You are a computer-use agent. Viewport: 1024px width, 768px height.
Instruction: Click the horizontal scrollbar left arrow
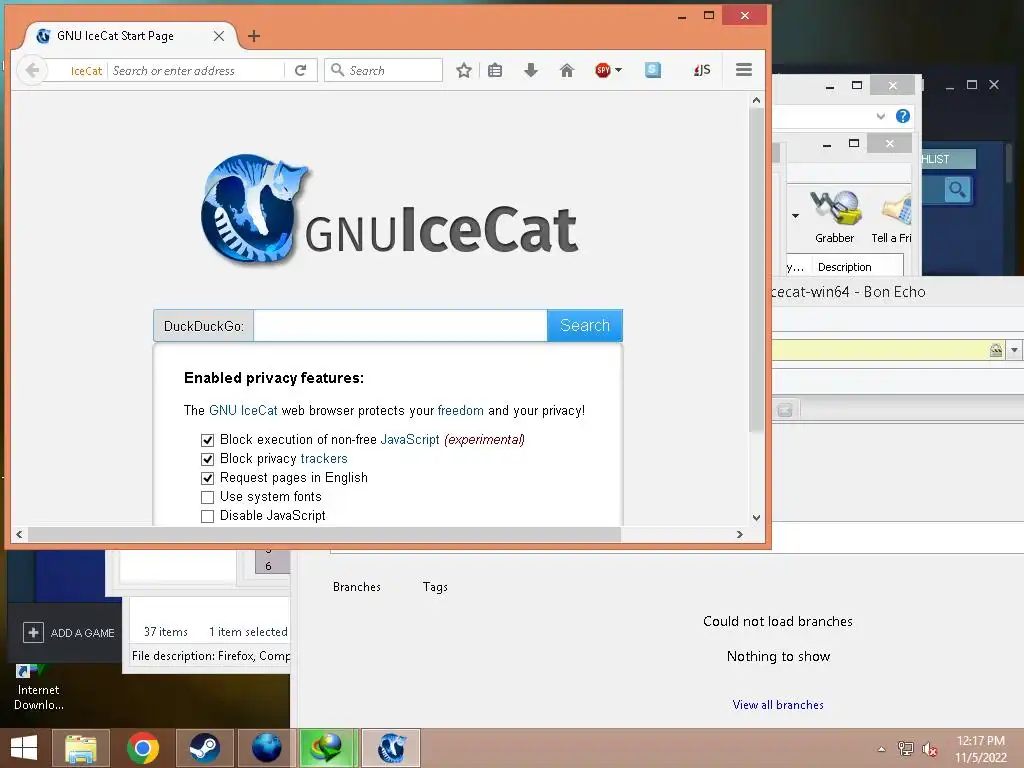pos(19,534)
